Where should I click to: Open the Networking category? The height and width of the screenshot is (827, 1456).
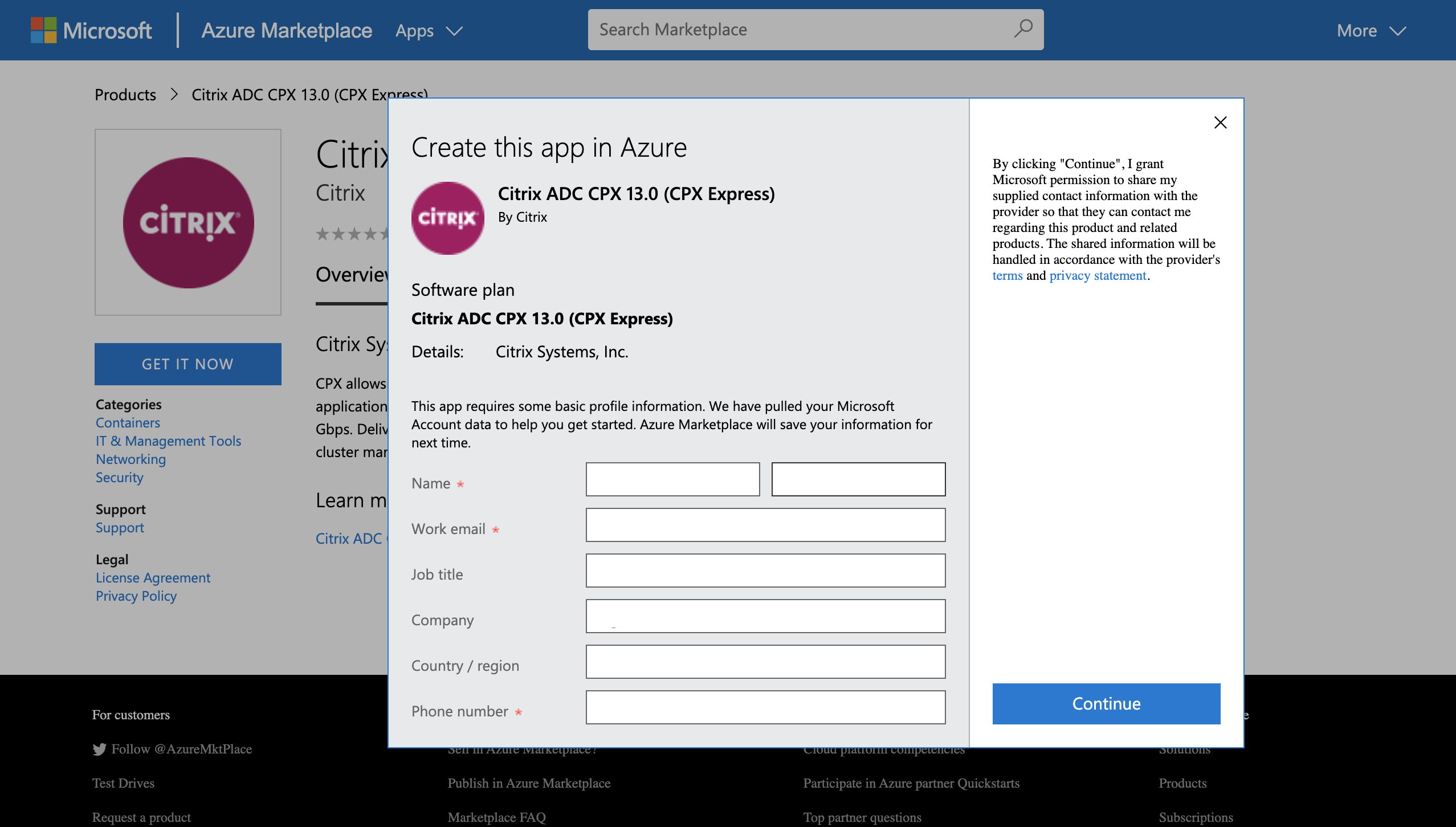point(130,459)
